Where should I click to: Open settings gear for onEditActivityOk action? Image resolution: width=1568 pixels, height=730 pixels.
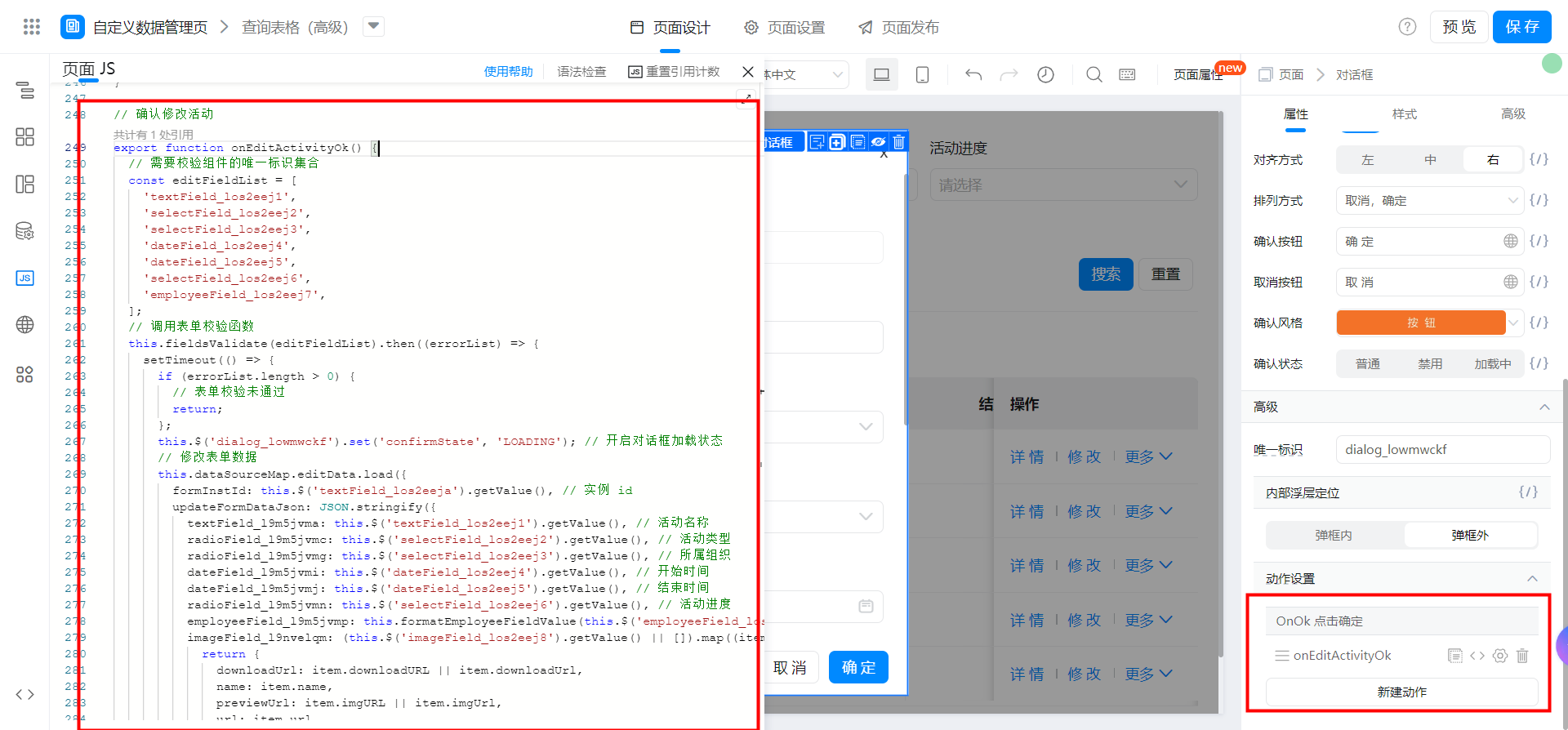pos(1499,656)
